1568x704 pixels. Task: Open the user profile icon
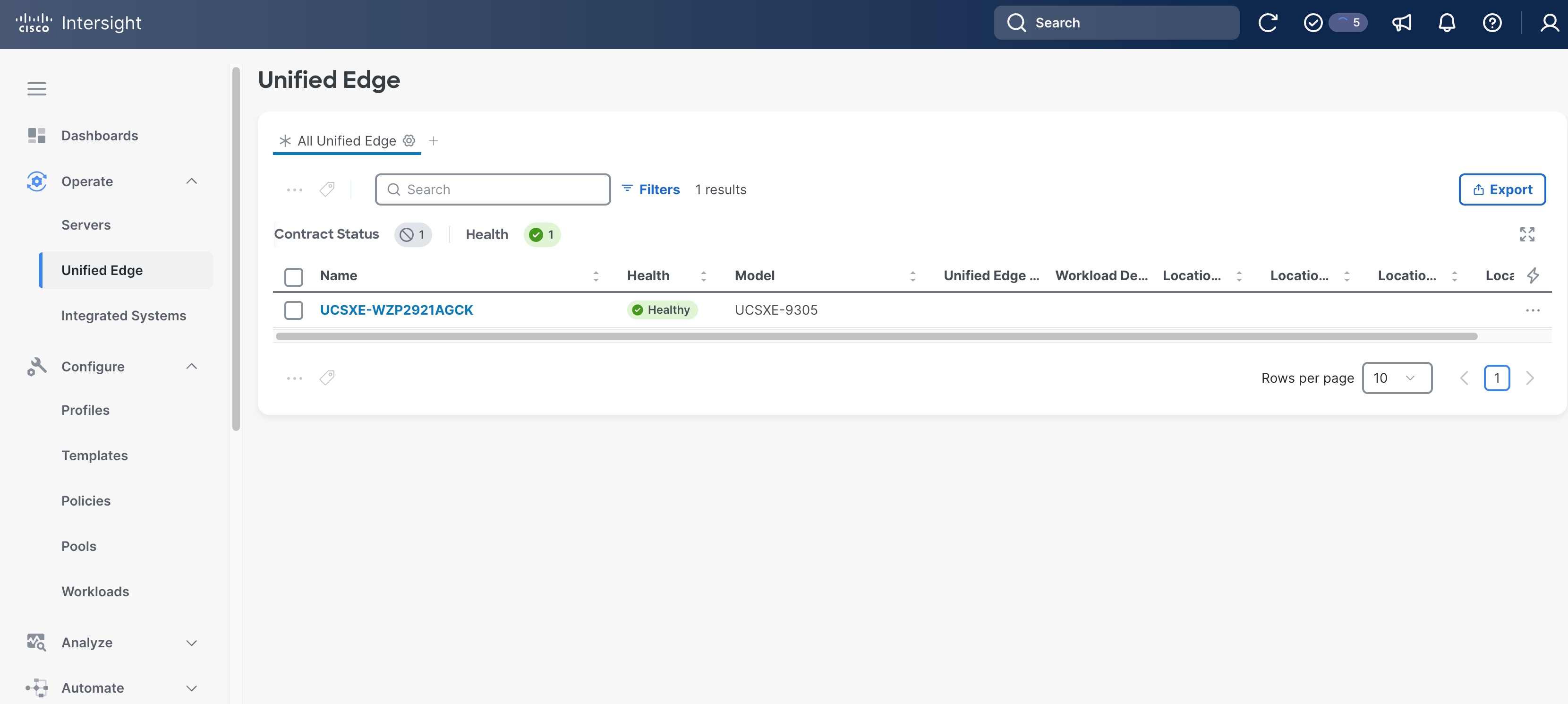tap(1549, 23)
